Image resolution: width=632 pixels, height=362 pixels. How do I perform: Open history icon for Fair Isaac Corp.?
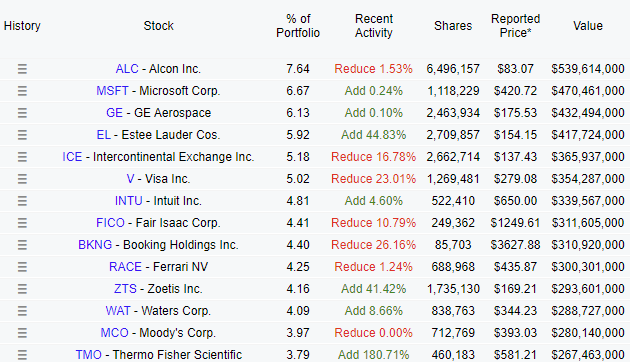point(22,223)
